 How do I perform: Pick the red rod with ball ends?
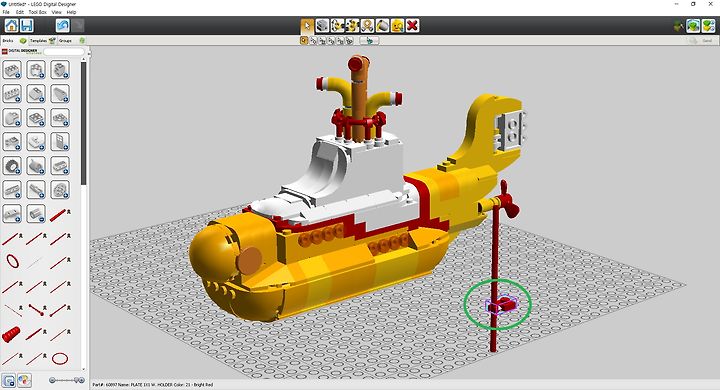tap(36, 310)
